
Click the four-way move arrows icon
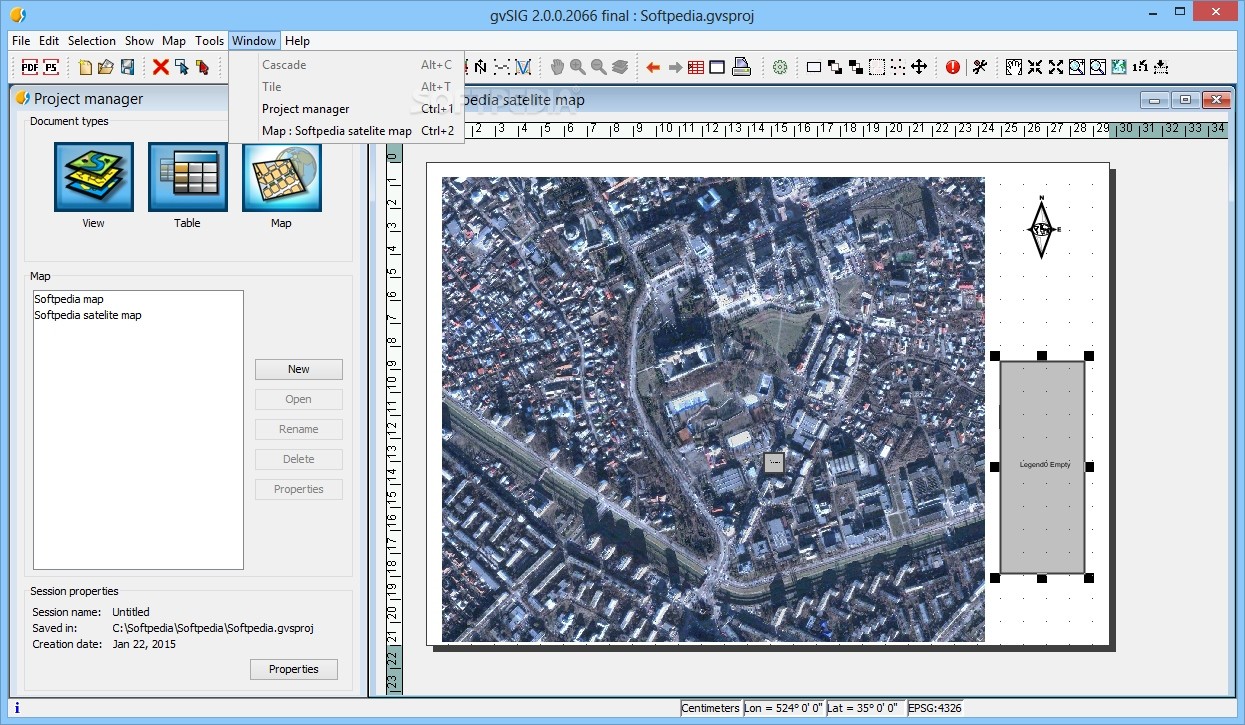point(919,67)
